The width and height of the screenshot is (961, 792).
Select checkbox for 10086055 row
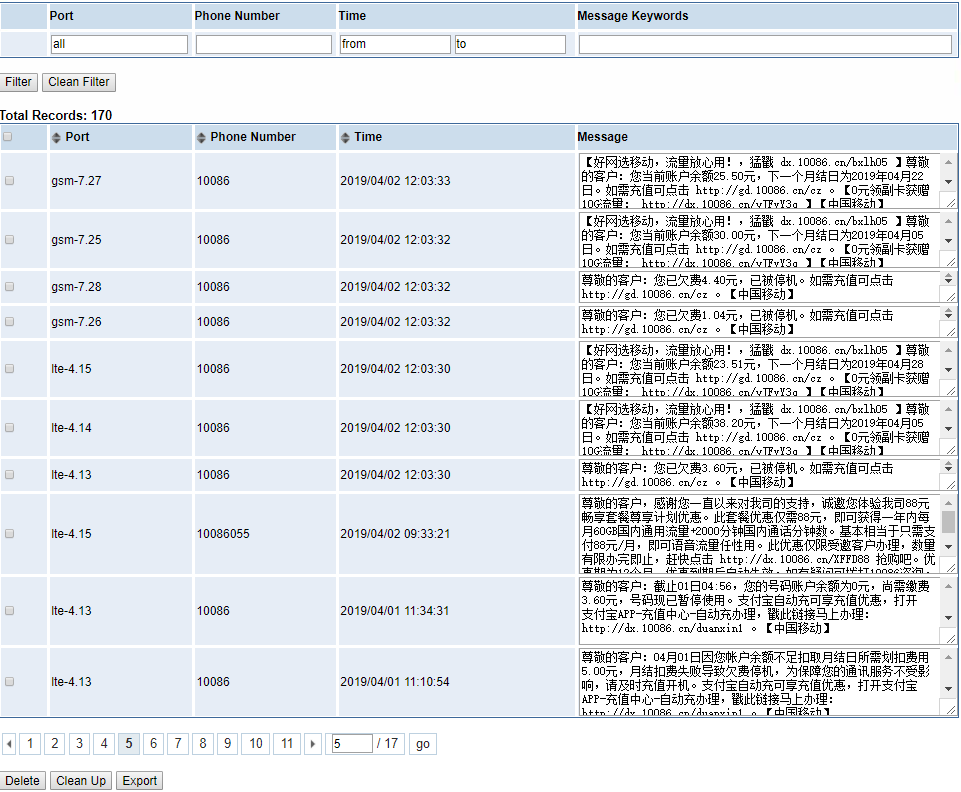9,533
